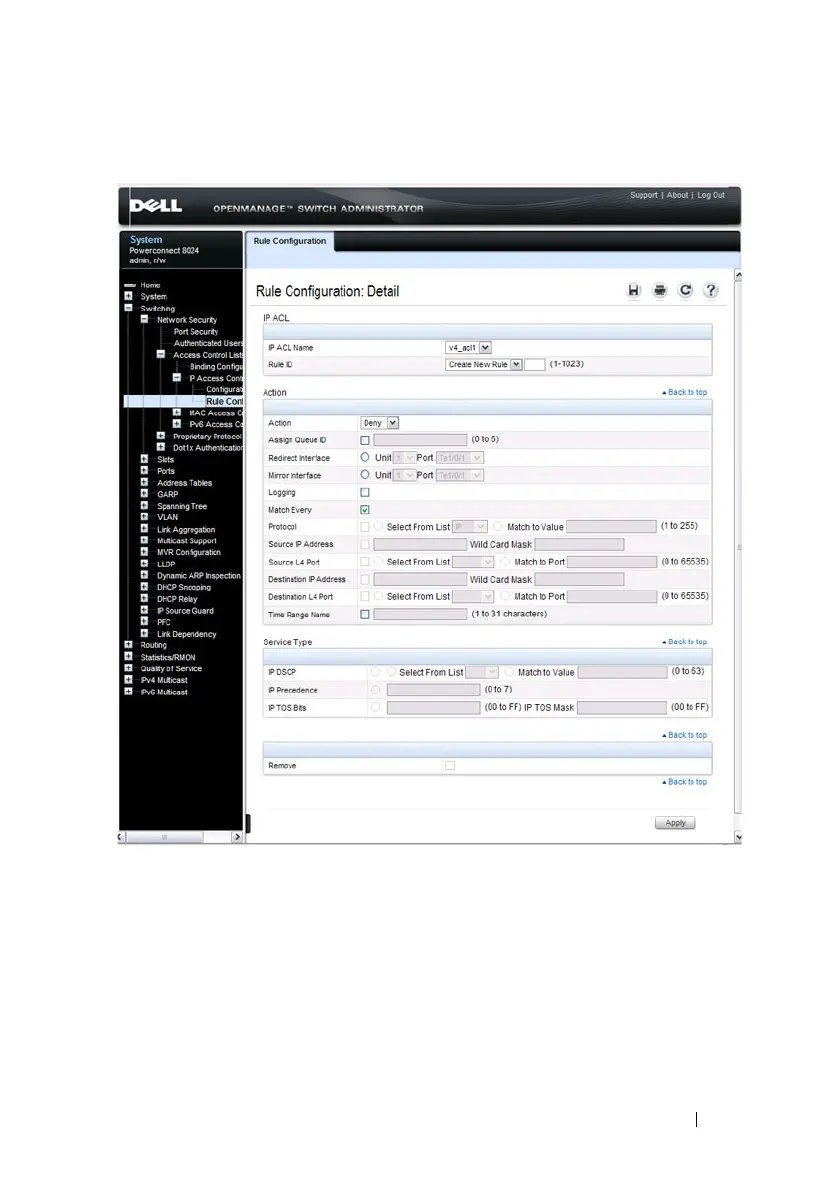Click Back to top beside Service Type

(685, 642)
